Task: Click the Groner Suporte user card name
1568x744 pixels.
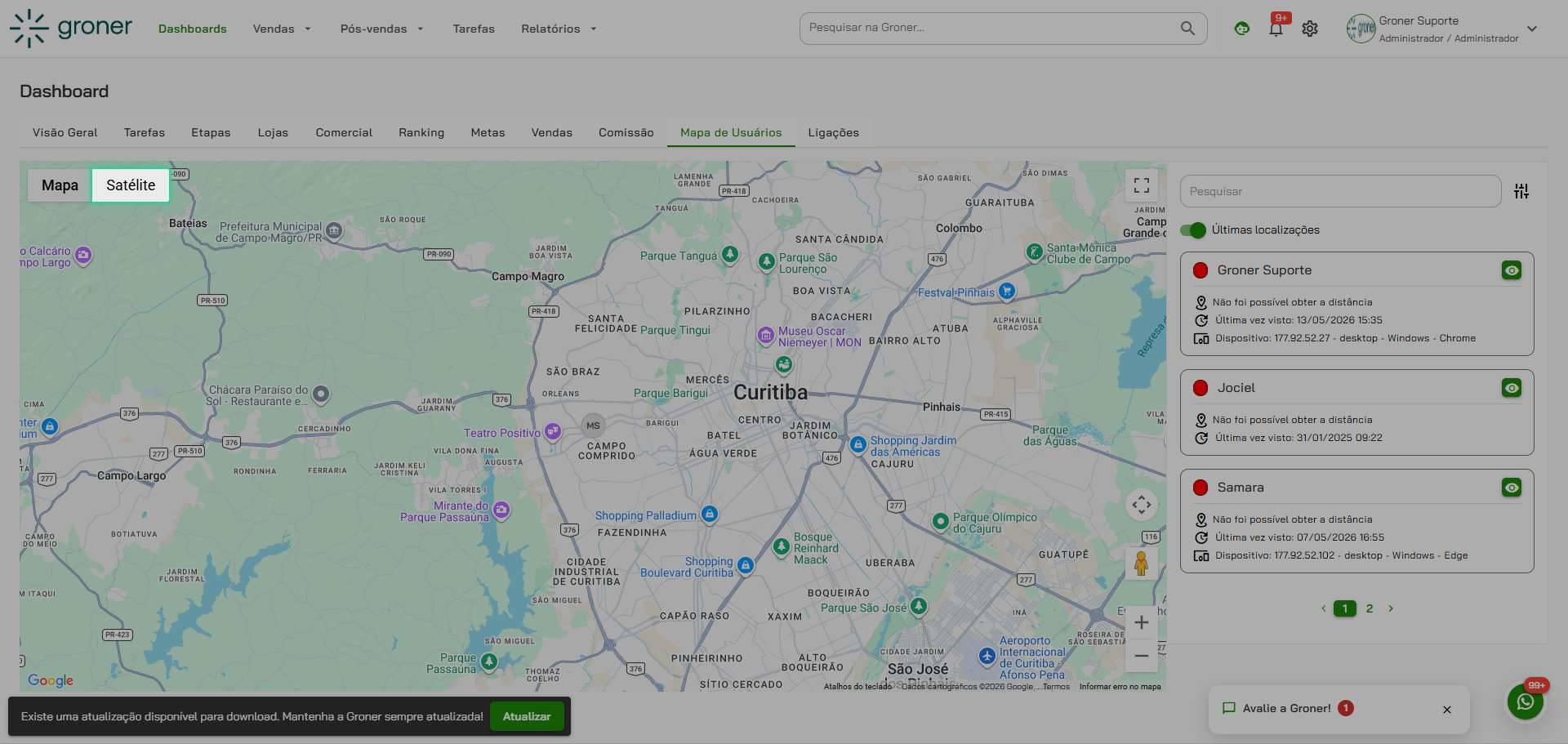Action: [x=1264, y=270]
